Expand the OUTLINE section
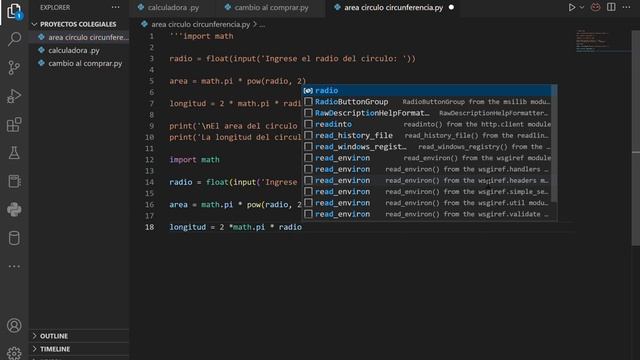The height and width of the screenshot is (360, 640). pos(79,336)
